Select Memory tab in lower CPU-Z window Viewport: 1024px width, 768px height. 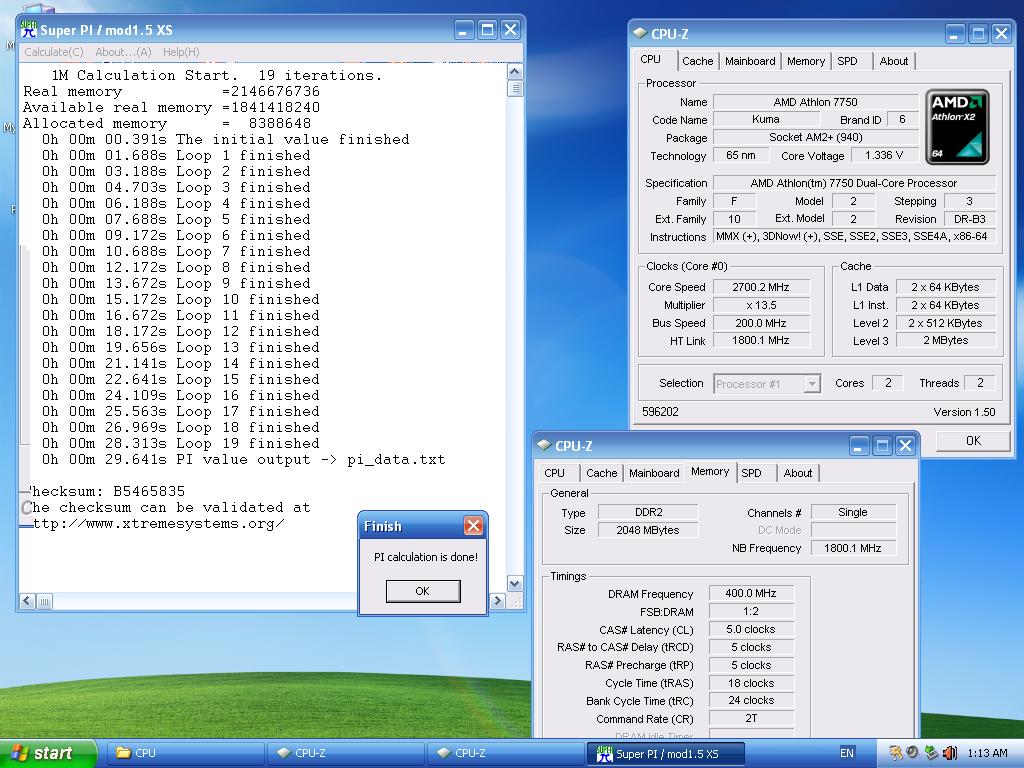[710, 472]
